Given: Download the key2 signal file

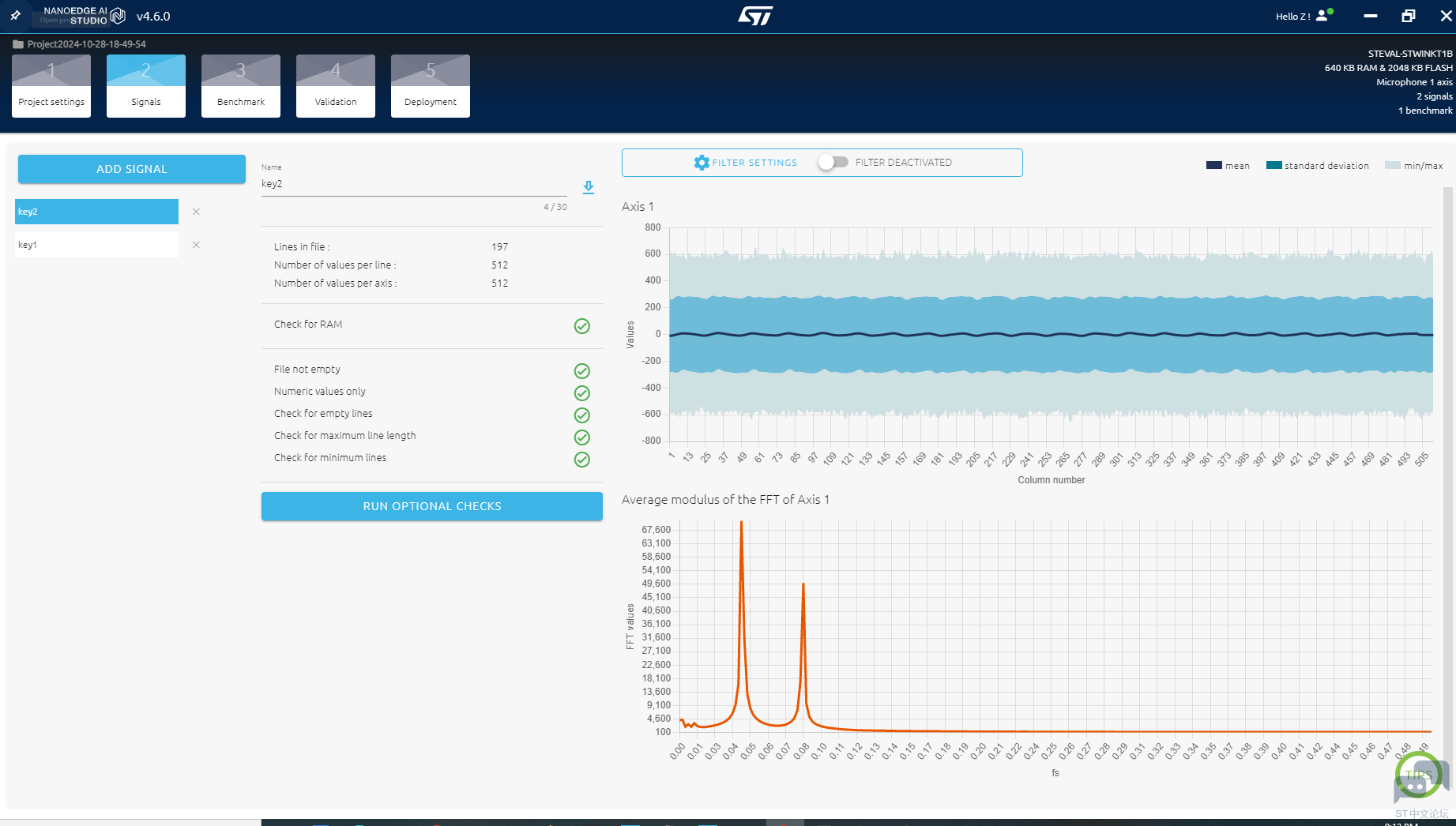Looking at the screenshot, I should coord(589,187).
